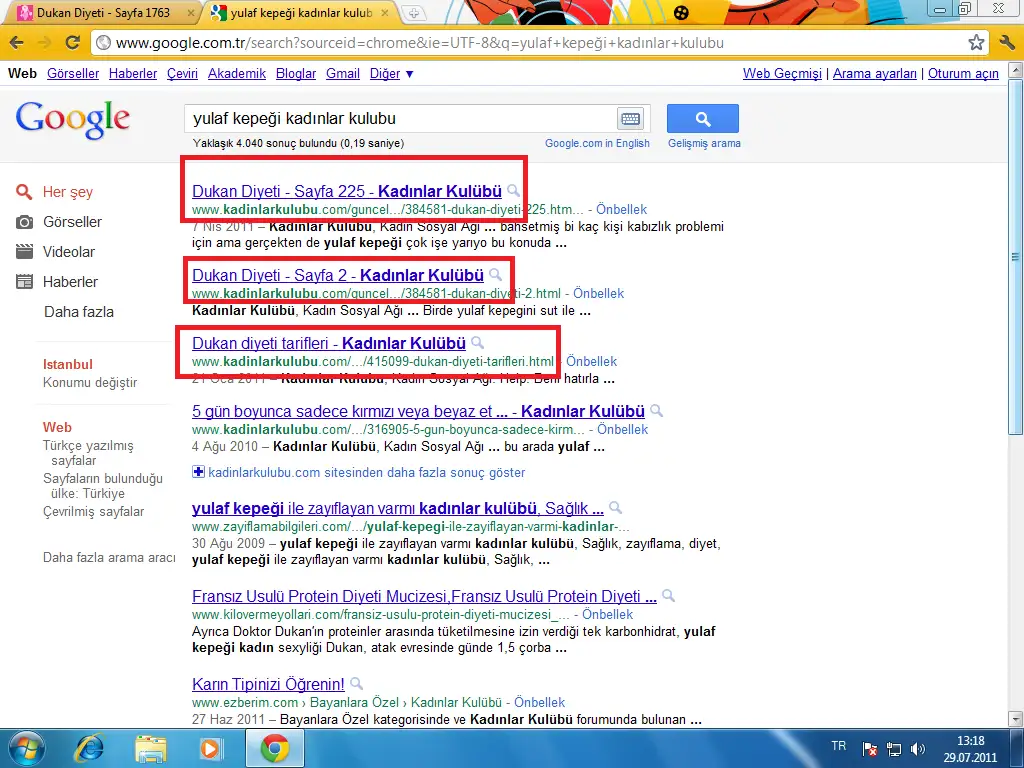1024x768 pixels.
Task: Preview the yulaf kepeği ile zayıflayan result magnifier
Action: 615,507
